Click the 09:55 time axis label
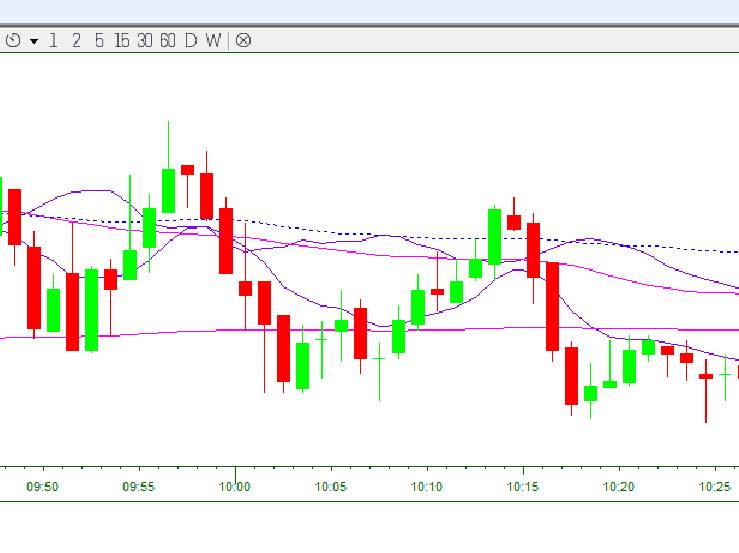 (138, 487)
